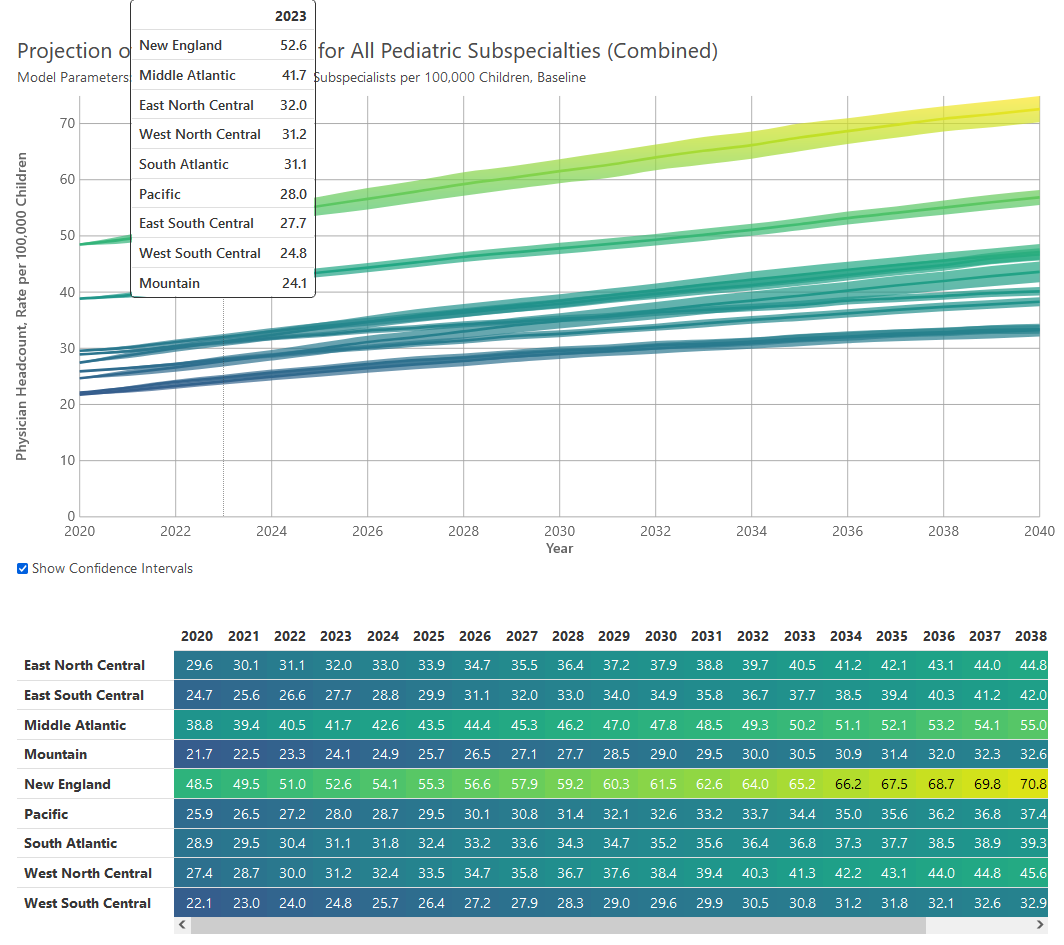The height and width of the screenshot is (945, 1064).
Task: Click the East North Central 2026 cell 34.7
Action: pos(477,666)
